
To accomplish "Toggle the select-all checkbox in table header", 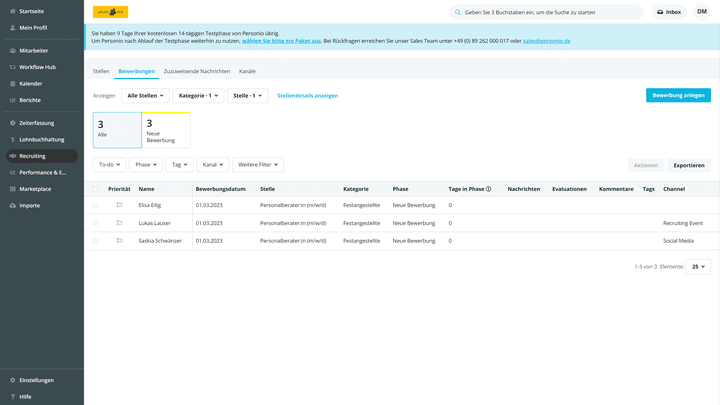I will pos(96,188).
